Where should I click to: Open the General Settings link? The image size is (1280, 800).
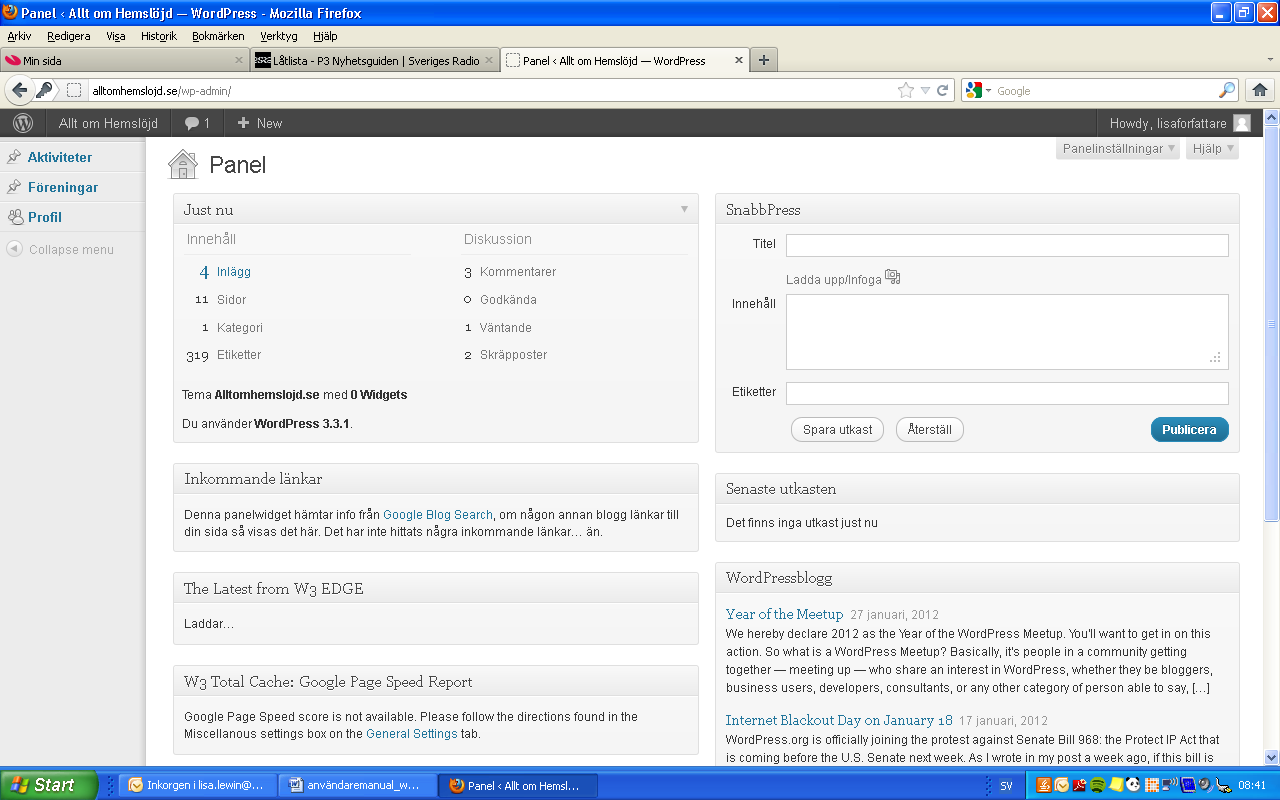(x=412, y=734)
